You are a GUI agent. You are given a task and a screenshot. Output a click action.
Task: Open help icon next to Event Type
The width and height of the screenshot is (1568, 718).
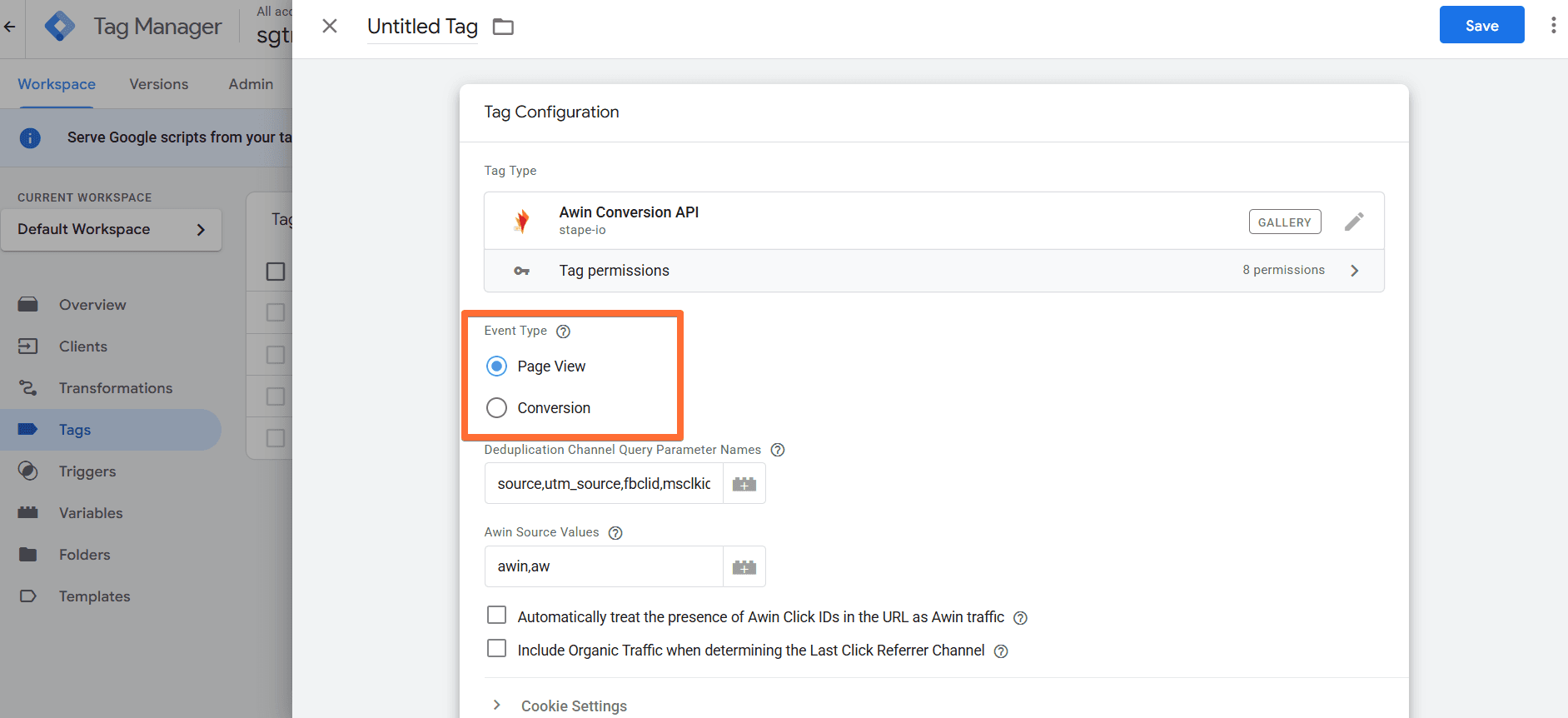tap(563, 332)
